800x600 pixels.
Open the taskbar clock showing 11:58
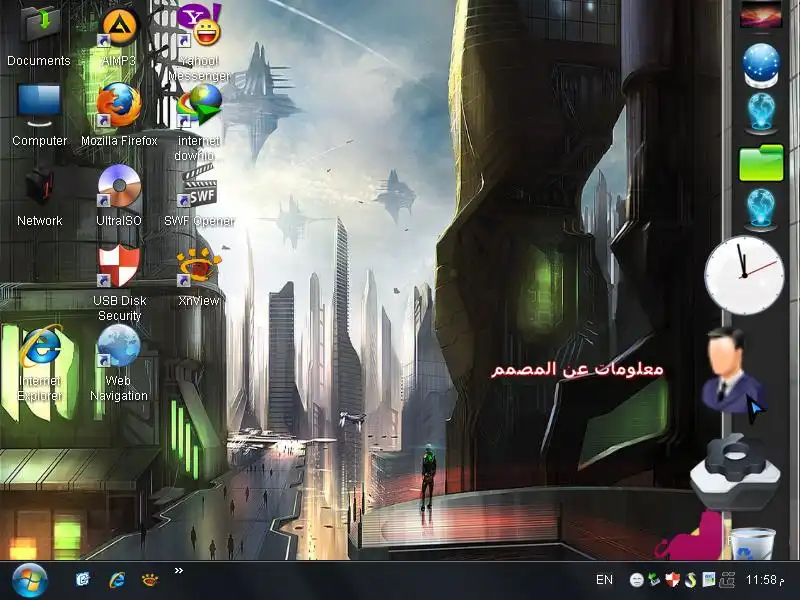click(765, 580)
